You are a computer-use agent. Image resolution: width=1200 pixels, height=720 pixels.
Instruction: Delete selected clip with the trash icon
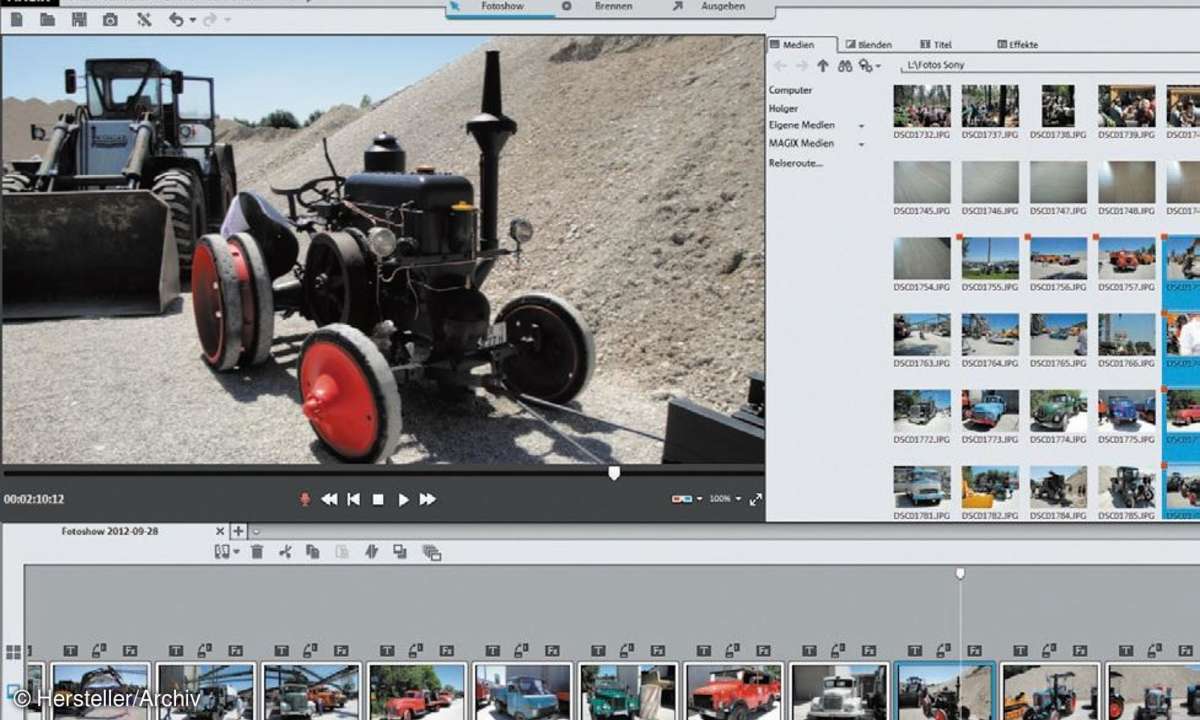pos(257,551)
